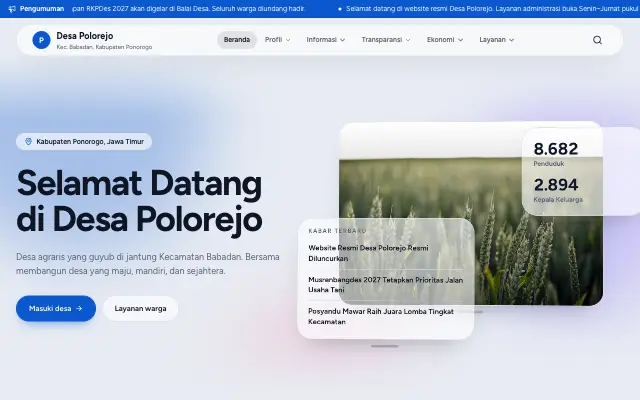Viewport: 640px width, 400px height.
Task: Open news Website Resmi Desa Polorejo Resmi Diluncurkan
Action: click(368, 253)
